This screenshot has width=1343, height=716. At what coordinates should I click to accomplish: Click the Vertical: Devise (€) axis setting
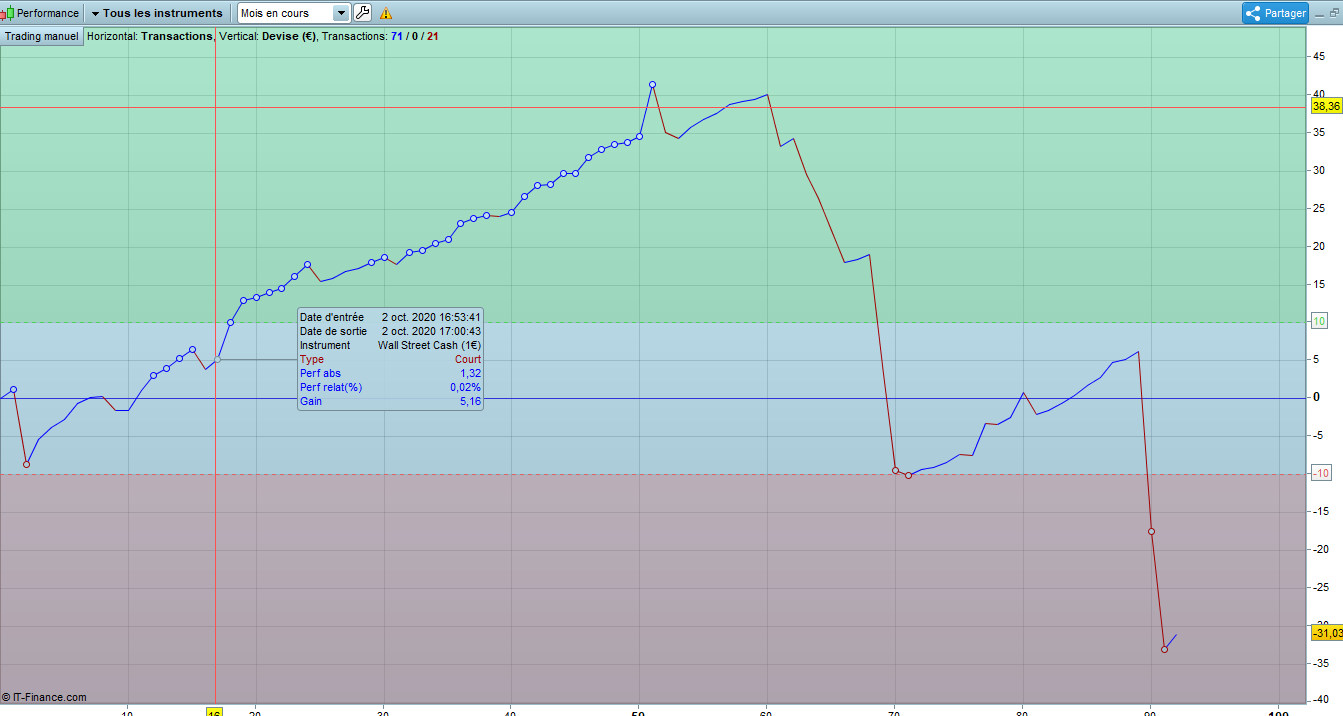[267, 36]
